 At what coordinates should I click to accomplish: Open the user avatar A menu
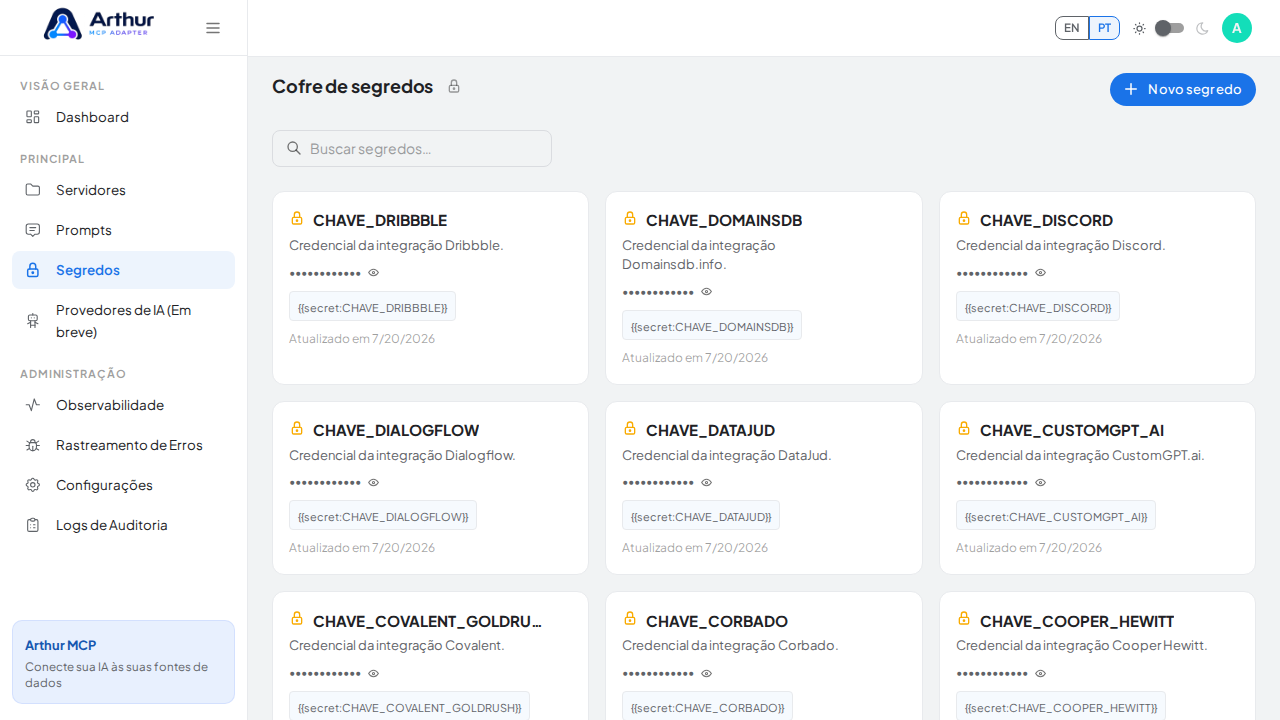[x=1237, y=28]
